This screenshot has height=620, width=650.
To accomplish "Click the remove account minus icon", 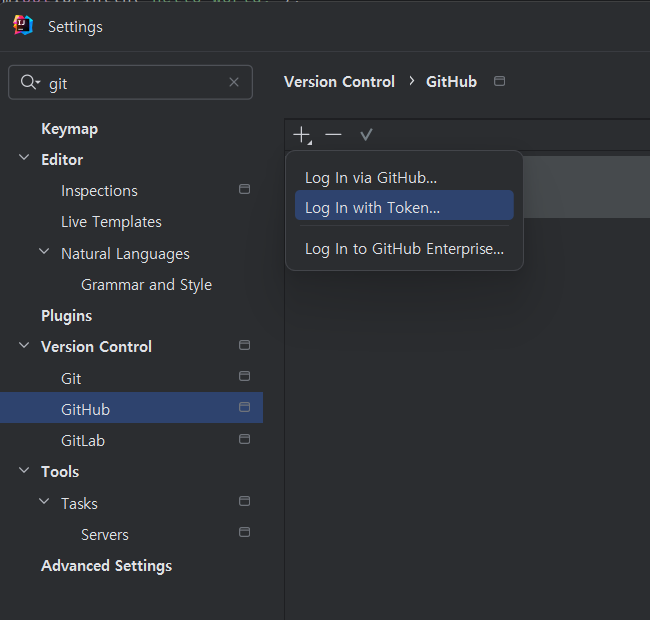I will pyautogui.click(x=333, y=135).
